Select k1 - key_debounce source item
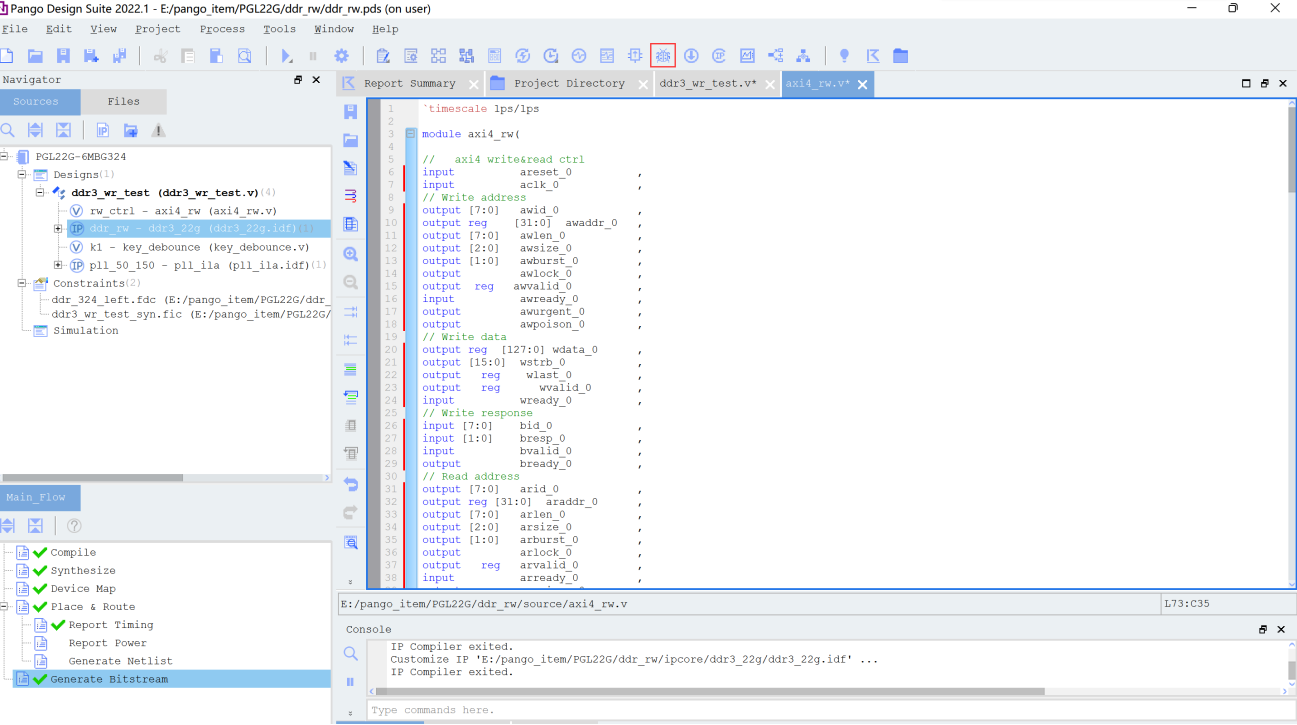 (199, 247)
